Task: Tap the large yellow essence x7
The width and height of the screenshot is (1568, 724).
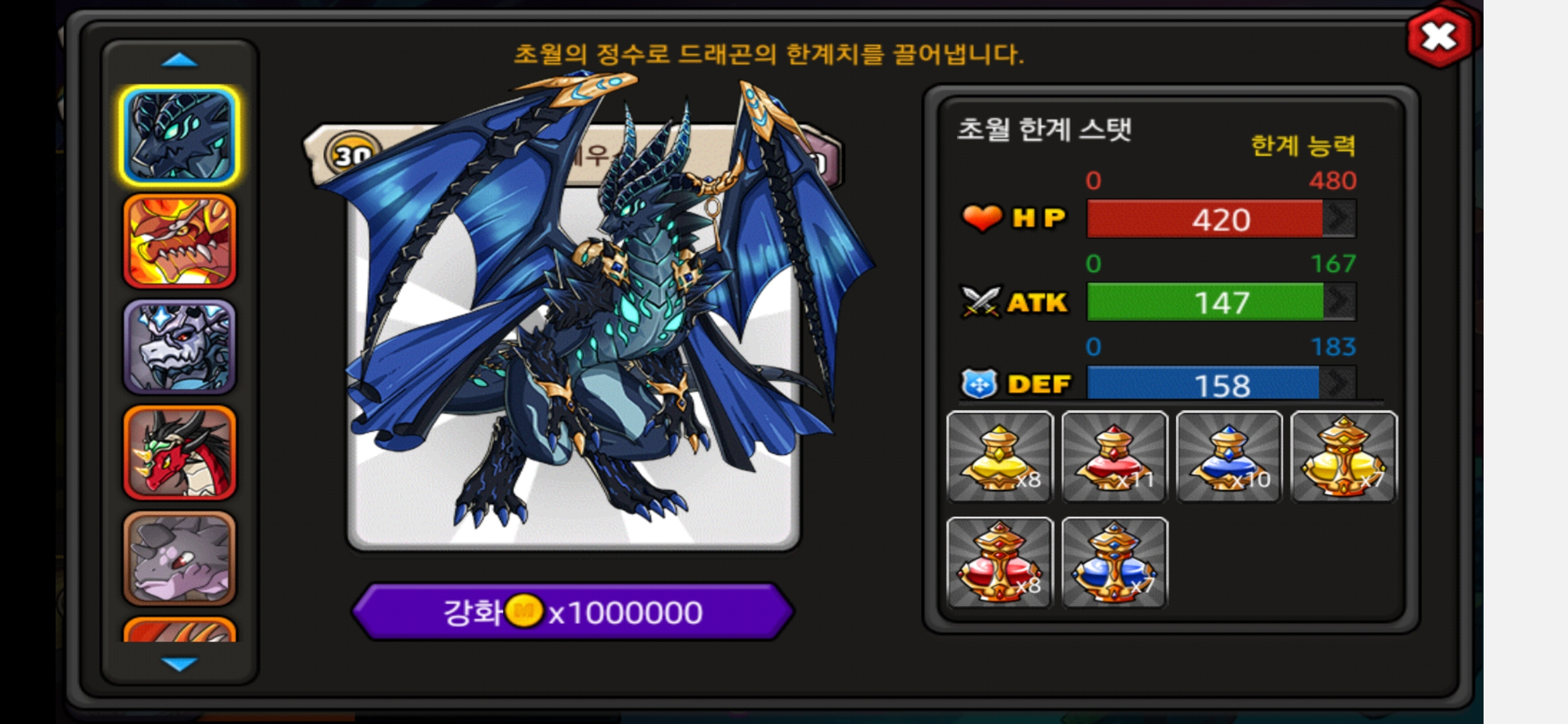Action: click(x=1344, y=457)
